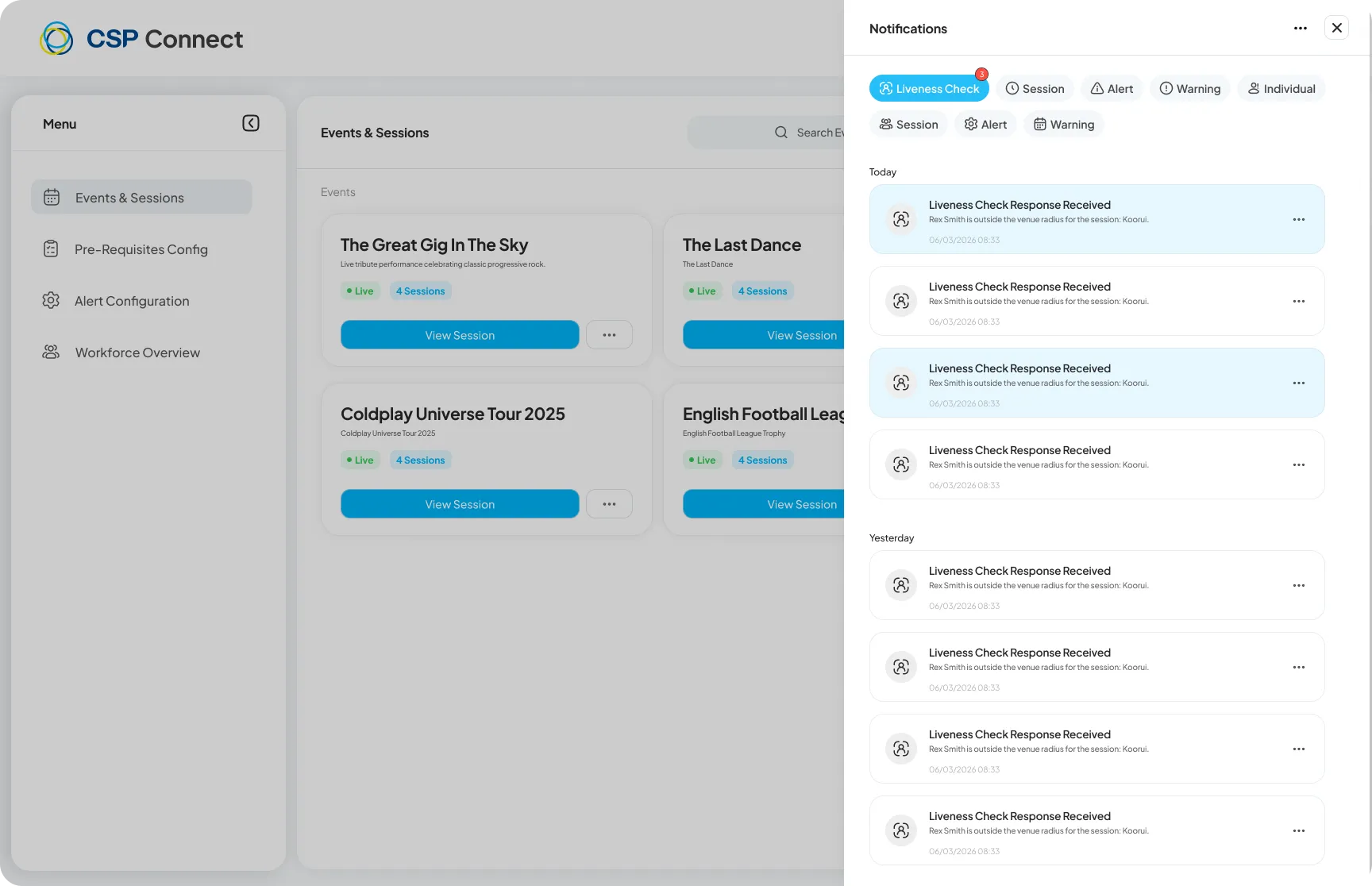View Session for Coldplay Universe Tour 2025
This screenshot has width=1372, height=886.
(x=460, y=504)
